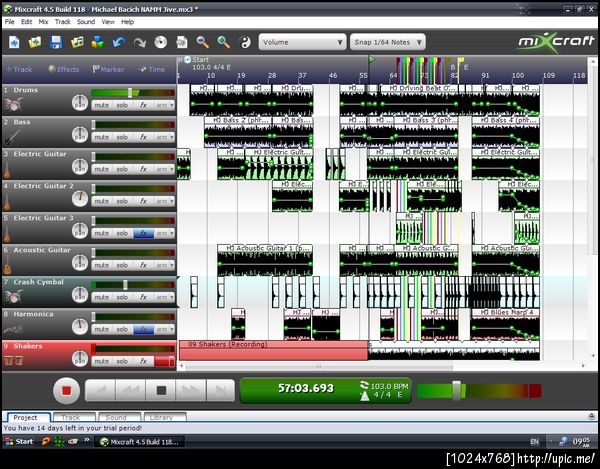
Task: Mute the Bass track
Action: pos(101,137)
